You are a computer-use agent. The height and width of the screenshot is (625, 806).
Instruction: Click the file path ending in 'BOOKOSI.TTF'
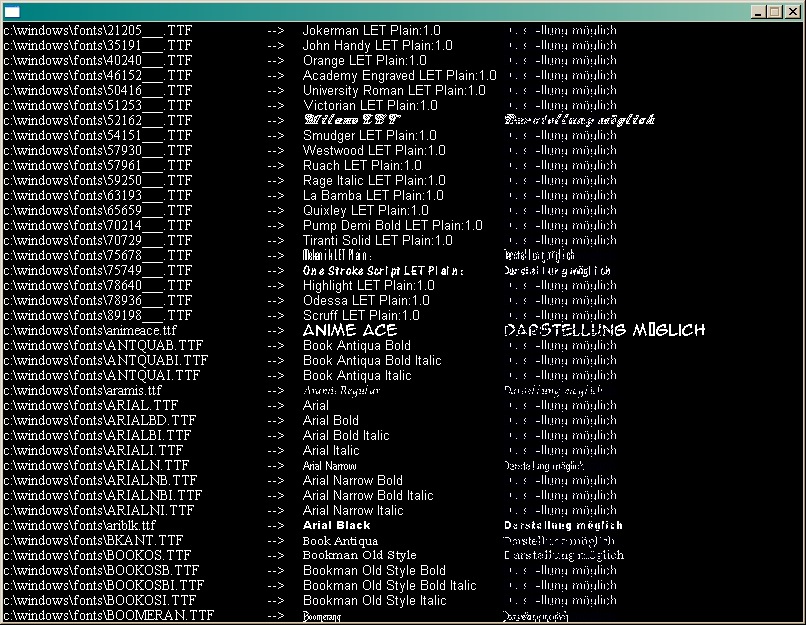coord(100,600)
